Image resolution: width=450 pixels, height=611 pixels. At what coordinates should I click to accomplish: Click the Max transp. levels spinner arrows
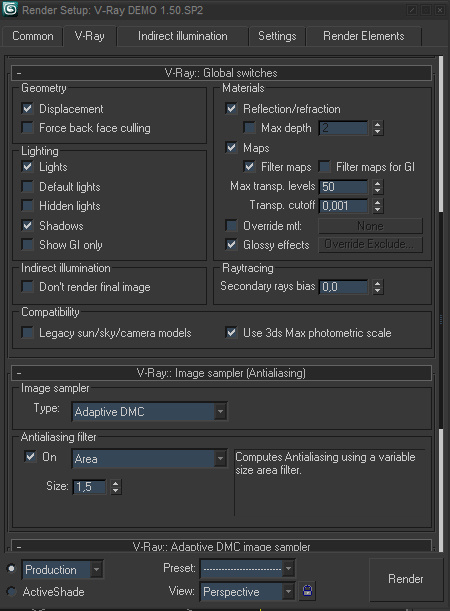coord(377,187)
